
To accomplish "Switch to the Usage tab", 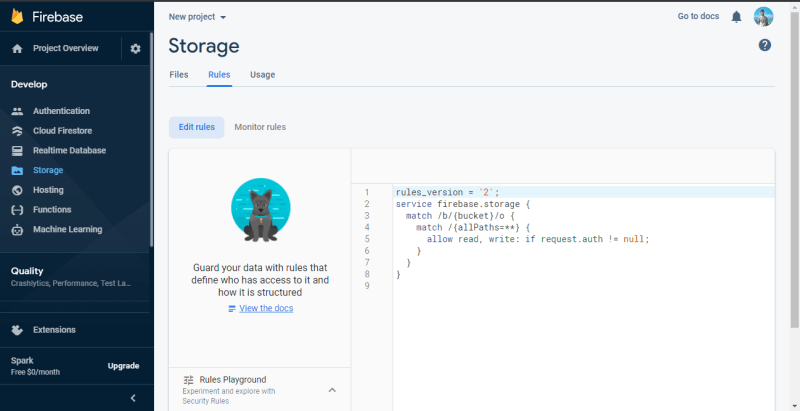I will click(263, 75).
